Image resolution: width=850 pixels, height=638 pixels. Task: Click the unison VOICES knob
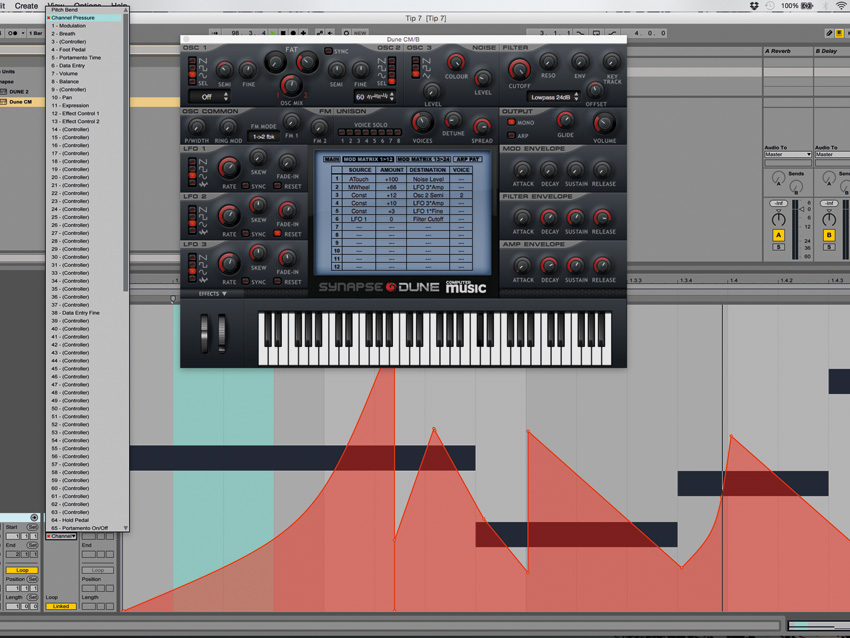pyautogui.click(x=422, y=123)
